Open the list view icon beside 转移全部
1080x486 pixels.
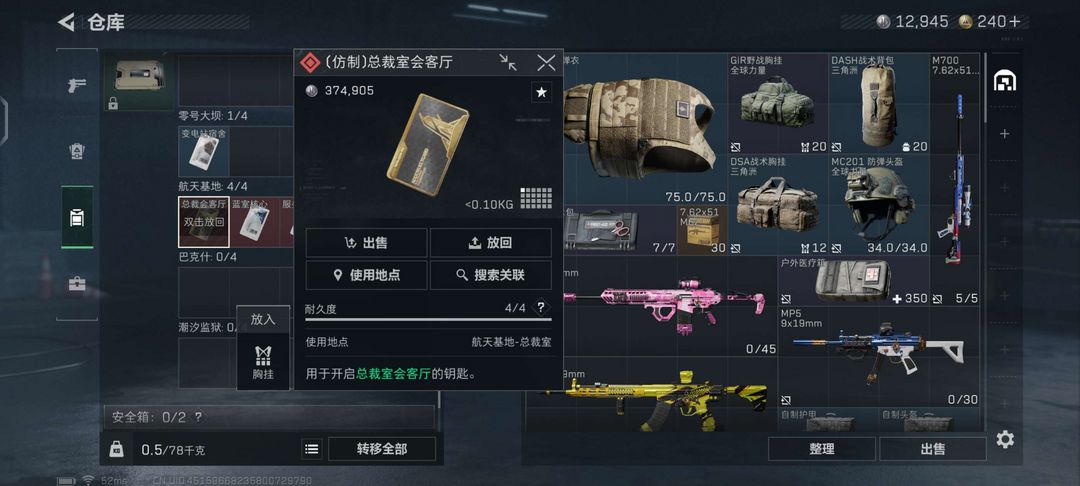tap(312, 450)
